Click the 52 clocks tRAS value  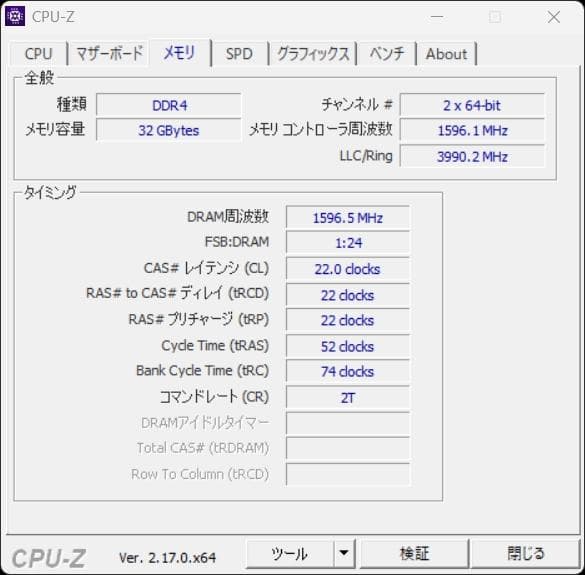[x=348, y=346]
